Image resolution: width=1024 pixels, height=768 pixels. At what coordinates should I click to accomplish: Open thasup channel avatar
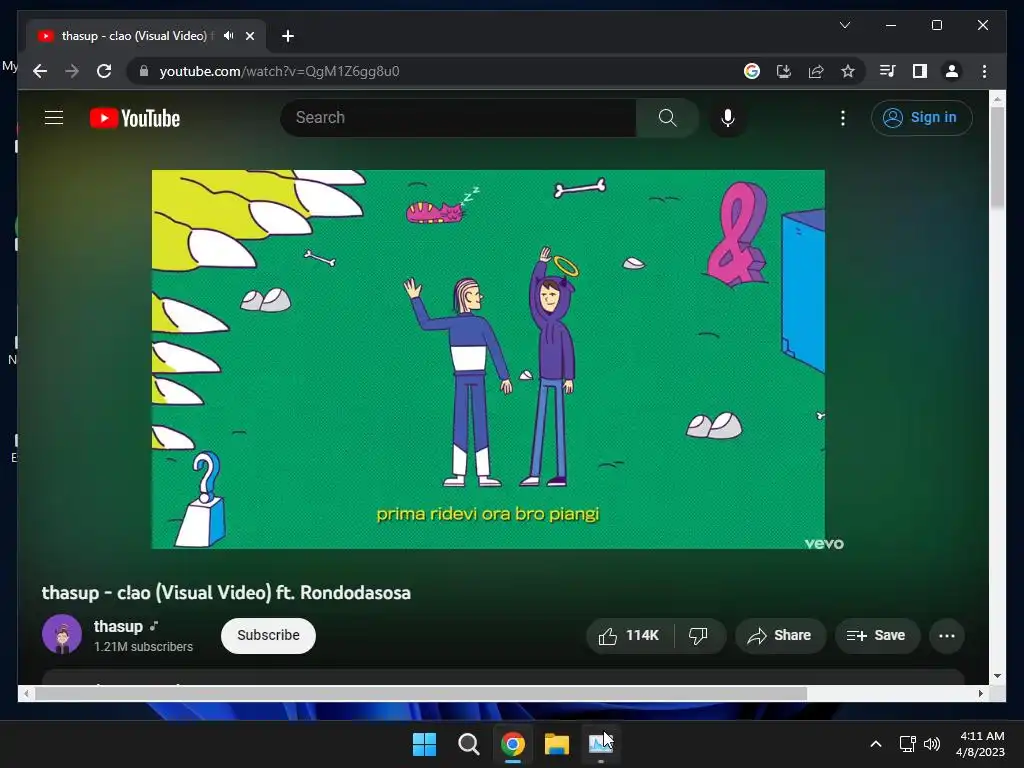point(62,635)
